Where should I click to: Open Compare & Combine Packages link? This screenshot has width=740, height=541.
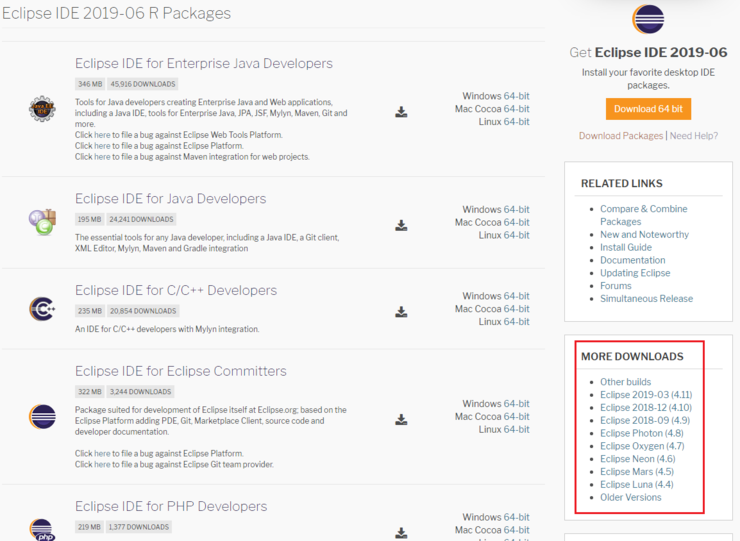(x=643, y=215)
